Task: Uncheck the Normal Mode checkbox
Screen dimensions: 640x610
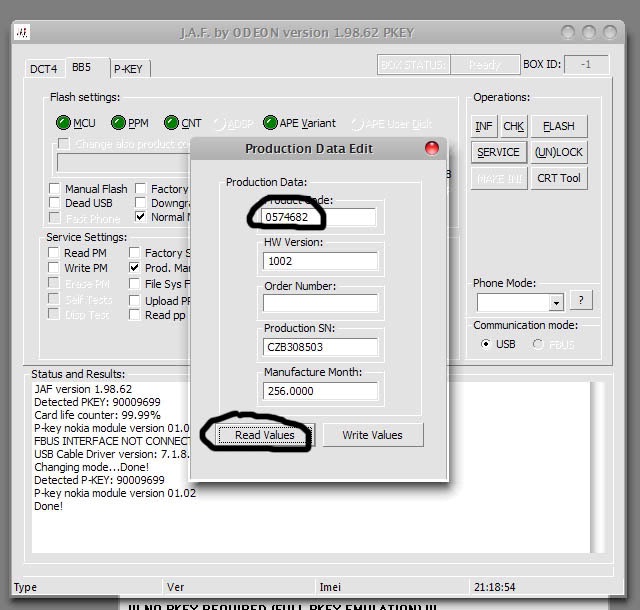Action: [140, 216]
